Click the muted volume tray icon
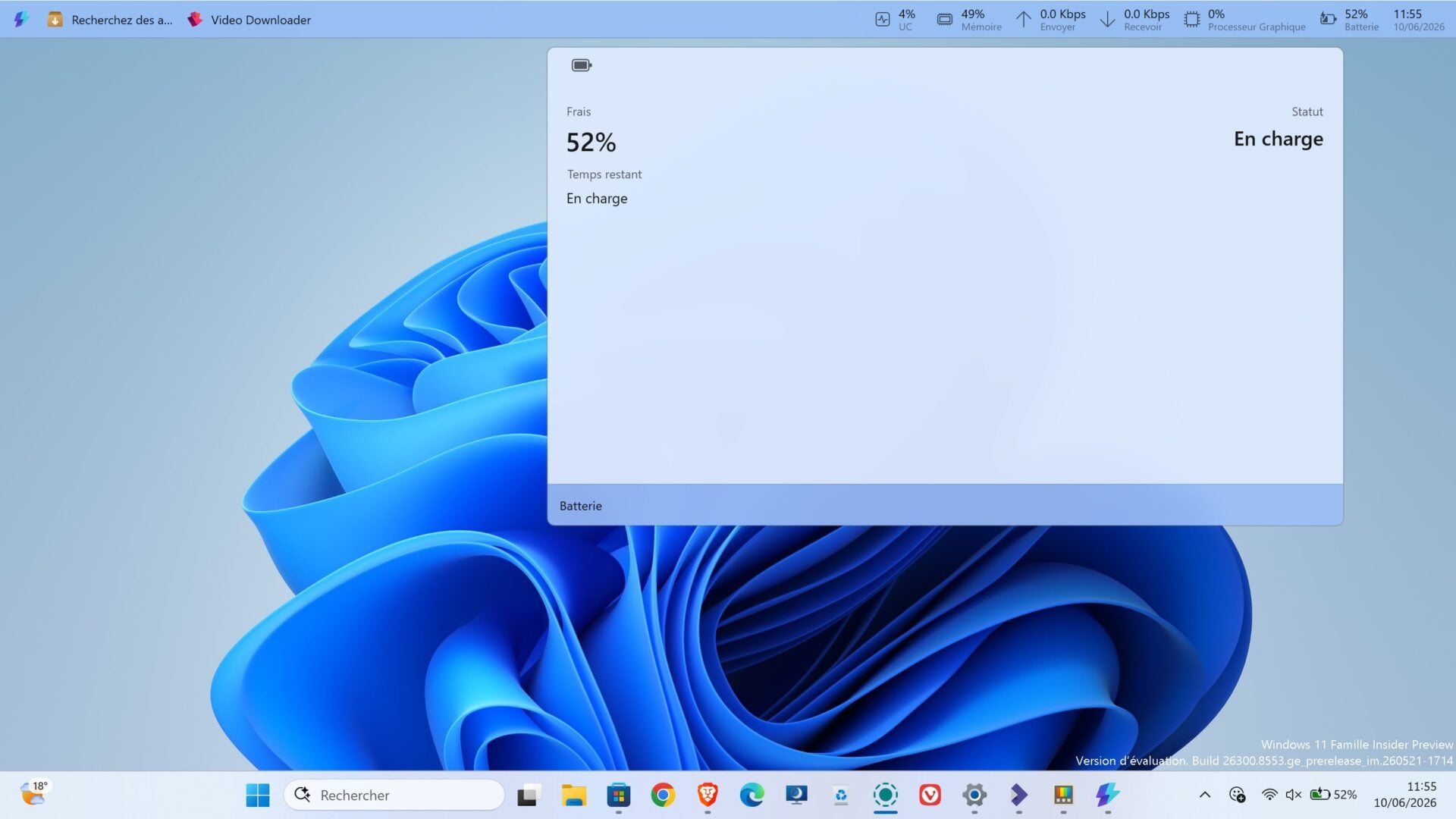 1294,795
